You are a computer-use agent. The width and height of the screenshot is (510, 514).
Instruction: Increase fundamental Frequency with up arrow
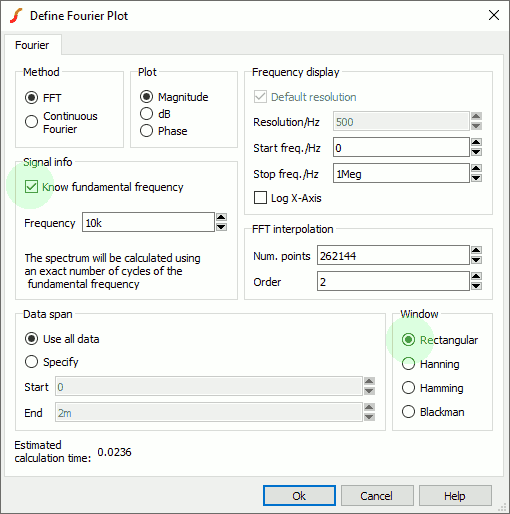[x=221, y=217]
